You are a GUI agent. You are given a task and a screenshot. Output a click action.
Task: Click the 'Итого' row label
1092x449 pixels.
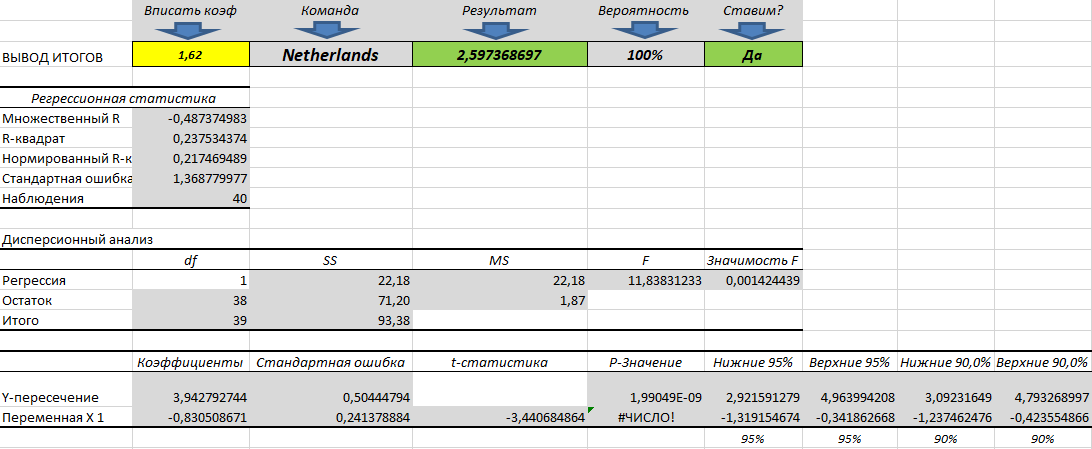tap(20, 321)
